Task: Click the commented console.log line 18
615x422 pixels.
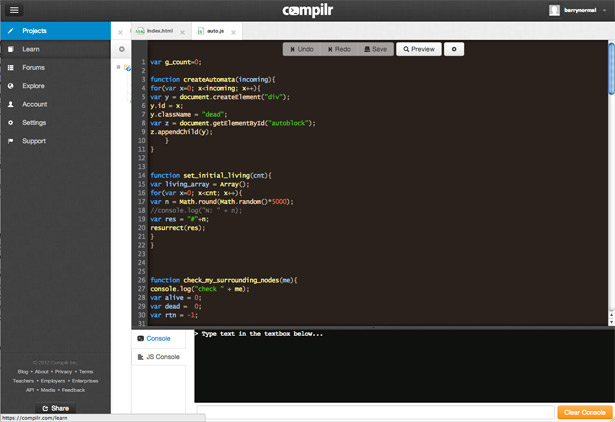Action: [x=196, y=210]
